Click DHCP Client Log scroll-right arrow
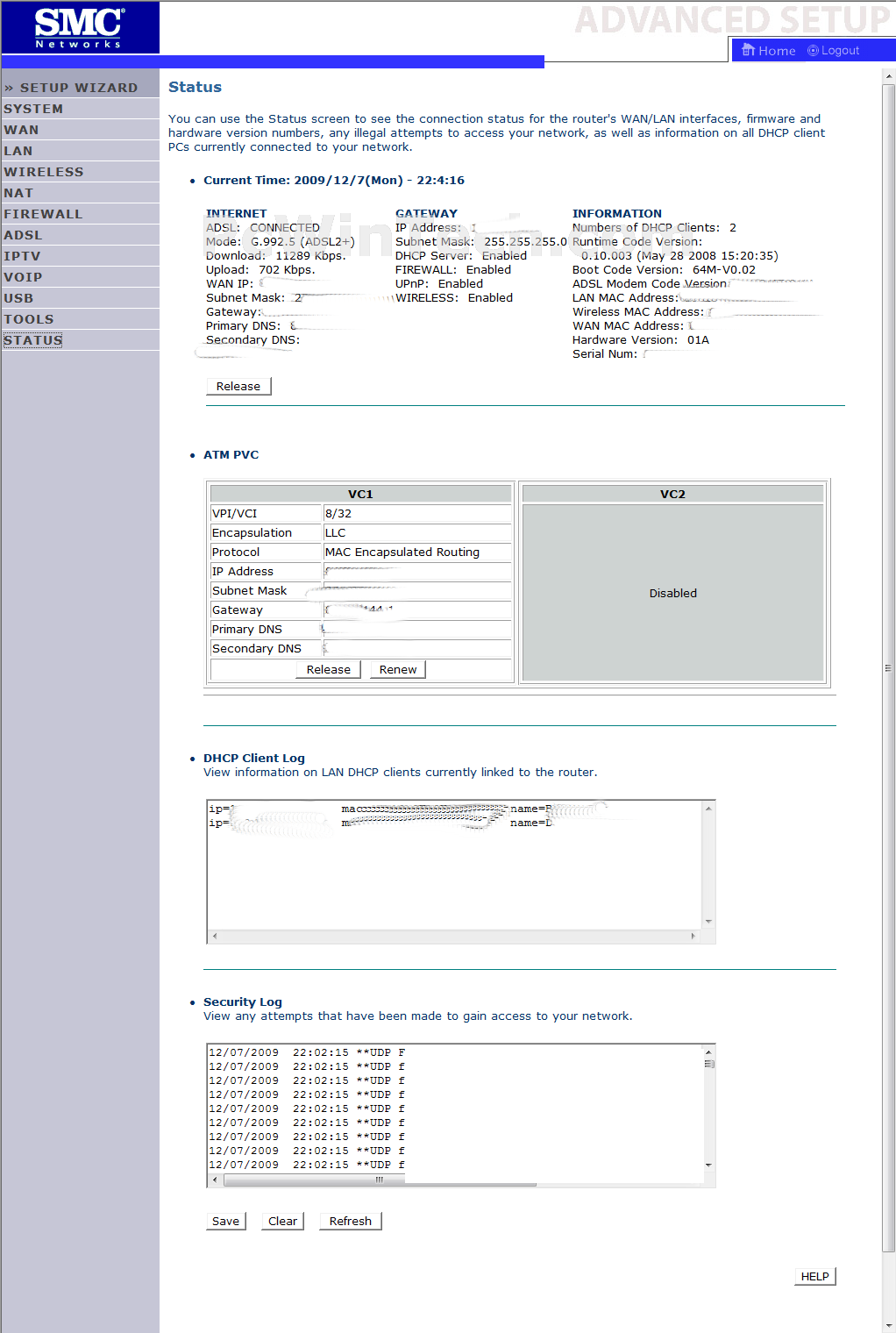 pos(693,936)
